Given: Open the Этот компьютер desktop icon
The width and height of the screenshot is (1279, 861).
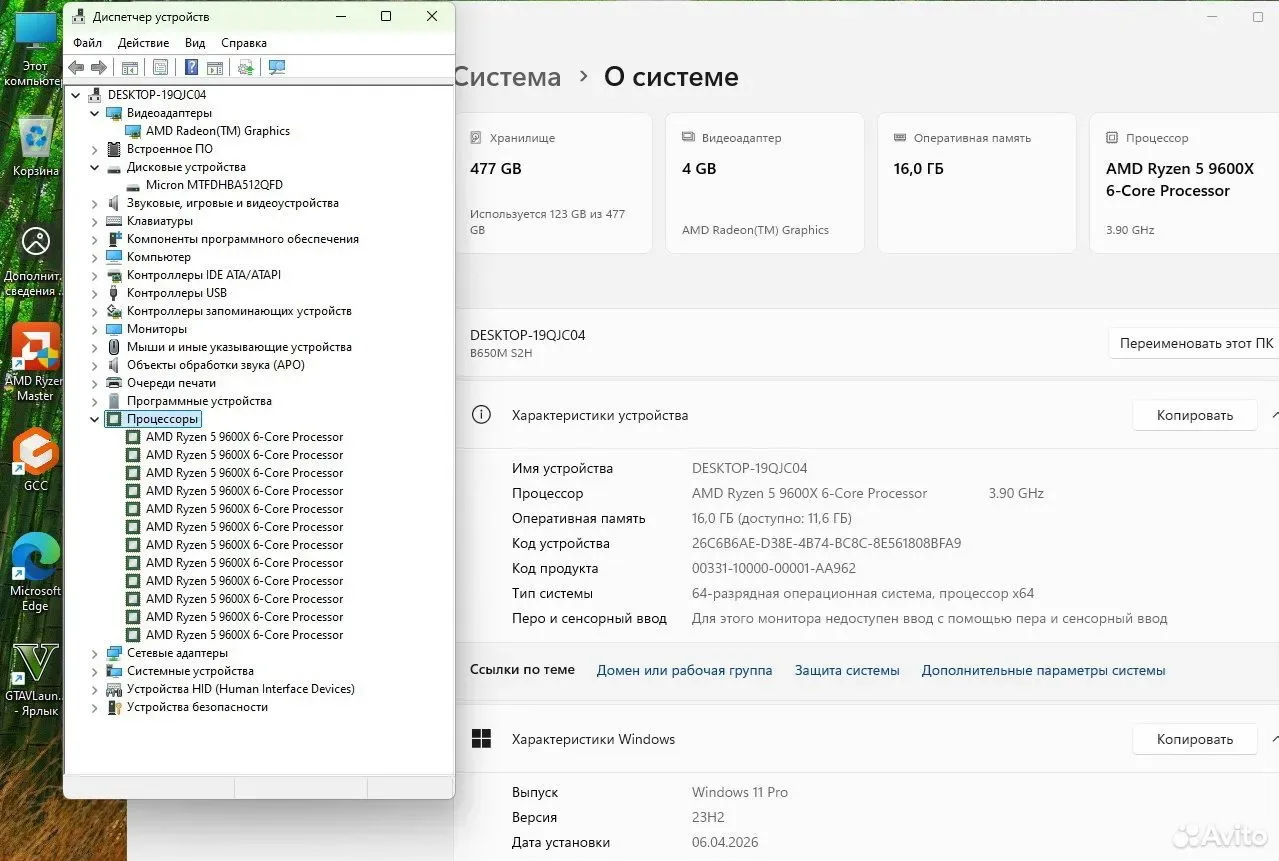Looking at the screenshot, I should point(35,50).
